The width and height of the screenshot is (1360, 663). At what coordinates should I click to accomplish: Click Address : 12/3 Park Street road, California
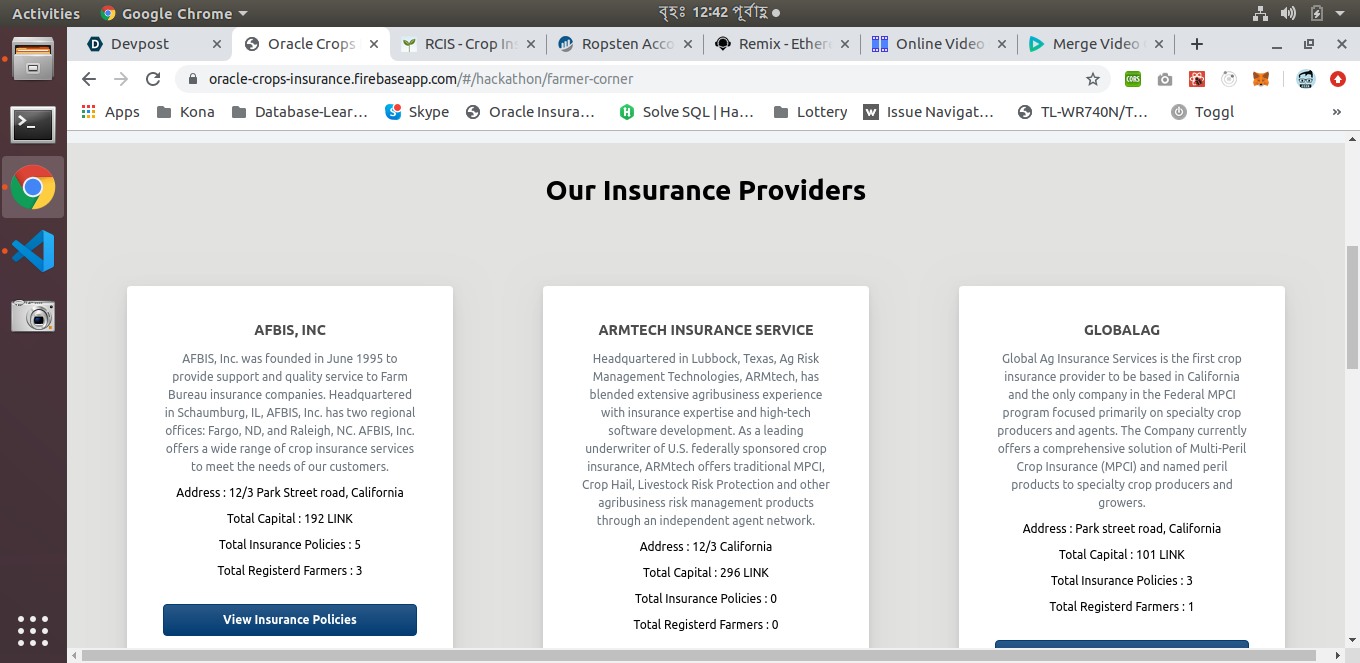(290, 493)
